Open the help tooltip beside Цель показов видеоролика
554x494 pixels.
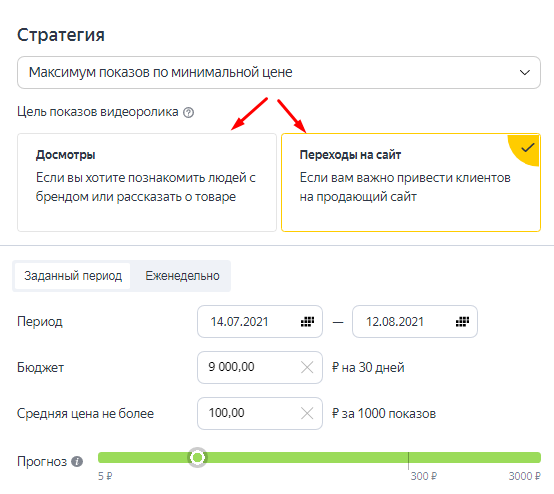pos(188,113)
